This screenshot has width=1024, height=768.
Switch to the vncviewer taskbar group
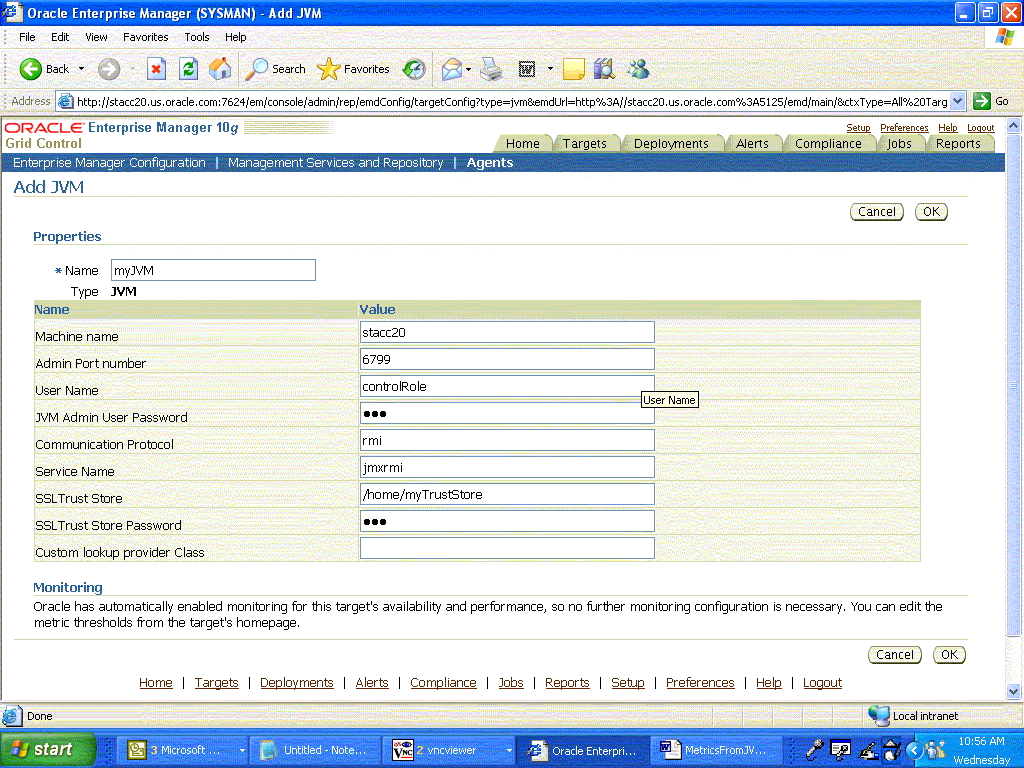[x=451, y=750]
